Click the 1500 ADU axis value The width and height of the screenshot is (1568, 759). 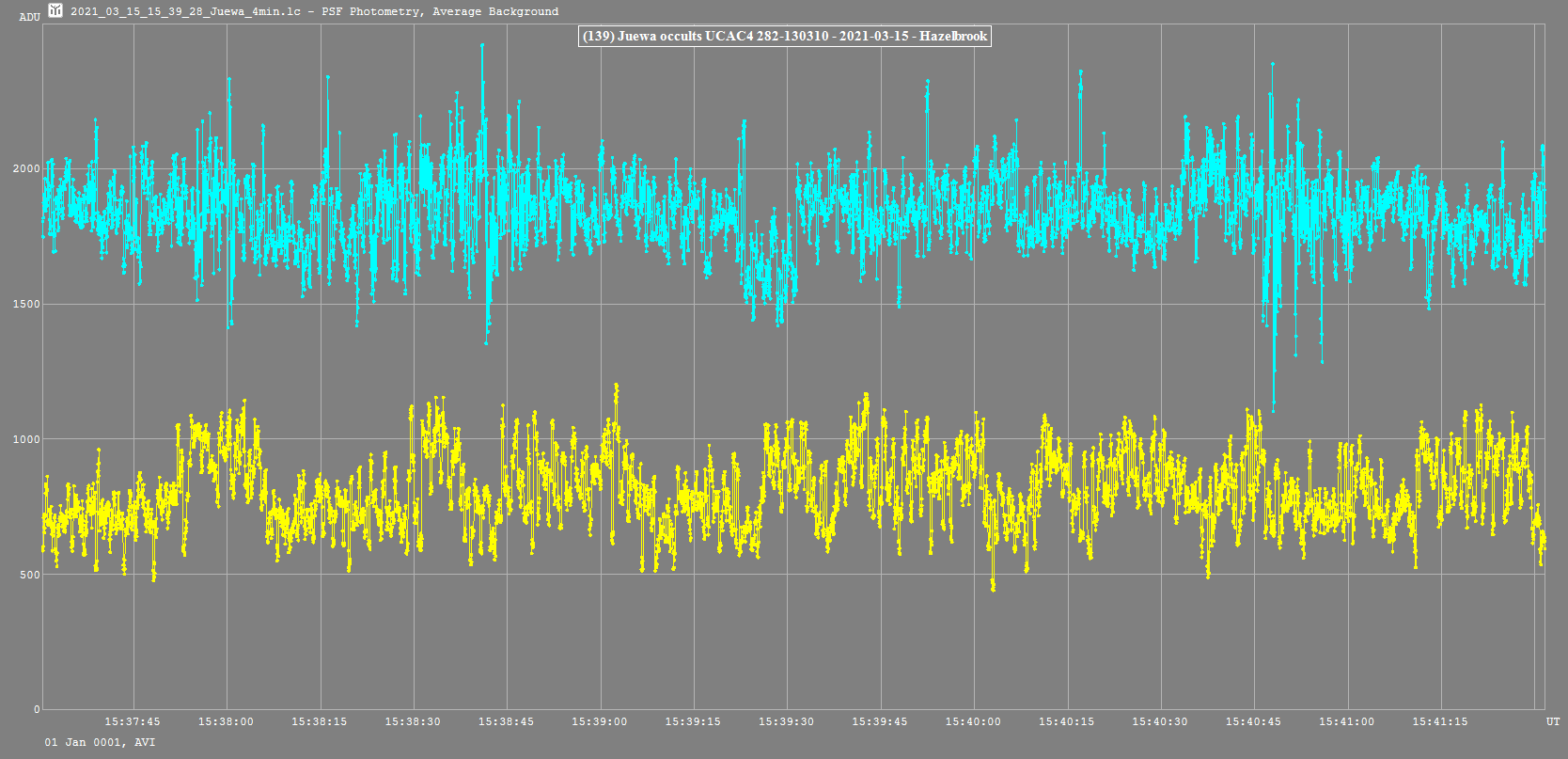(x=26, y=304)
